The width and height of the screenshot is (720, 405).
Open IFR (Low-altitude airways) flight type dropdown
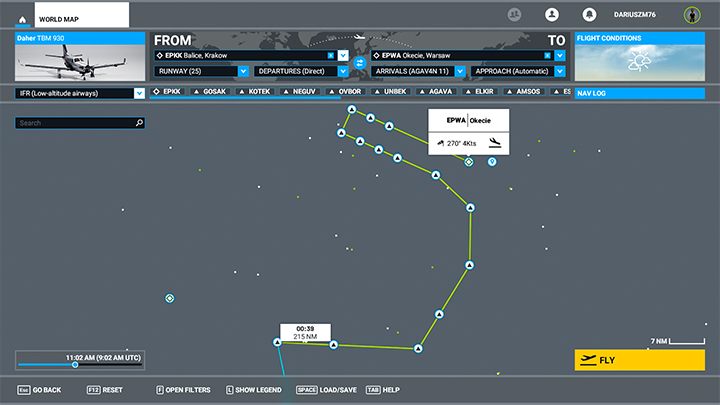pos(80,93)
